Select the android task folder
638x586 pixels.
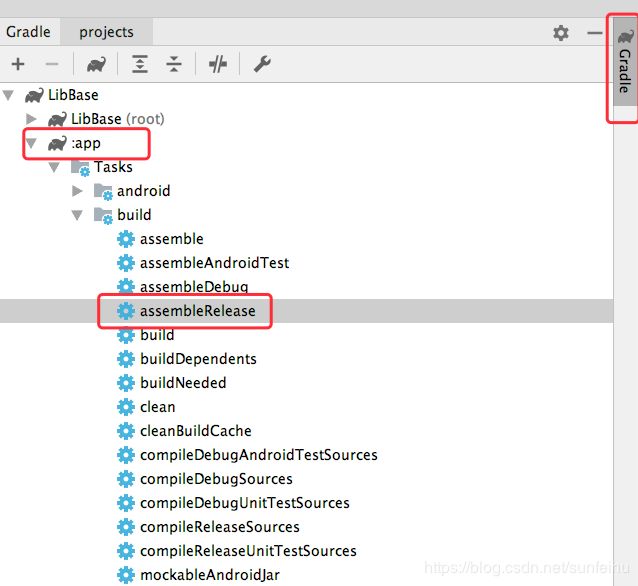point(306,191)
